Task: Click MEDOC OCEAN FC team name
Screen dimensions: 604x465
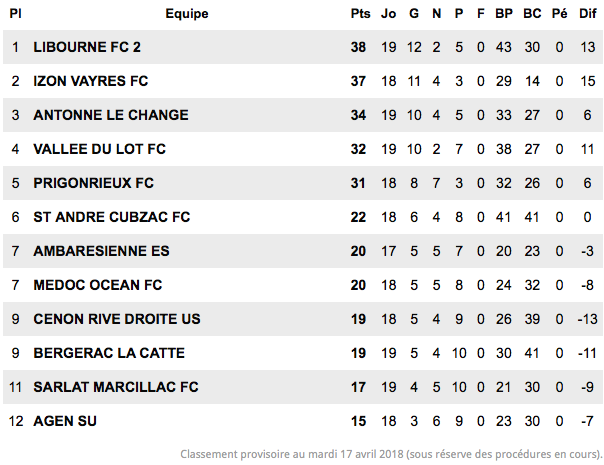Action: [x=98, y=285]
